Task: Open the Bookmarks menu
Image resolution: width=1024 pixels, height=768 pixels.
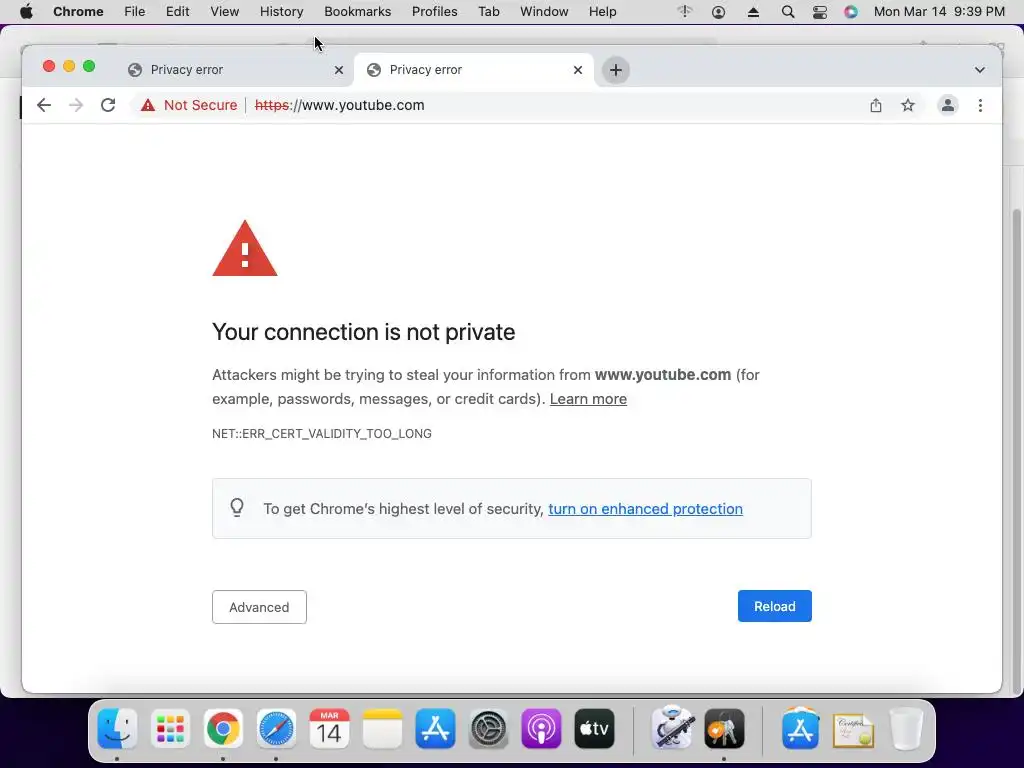Action: 357,12
